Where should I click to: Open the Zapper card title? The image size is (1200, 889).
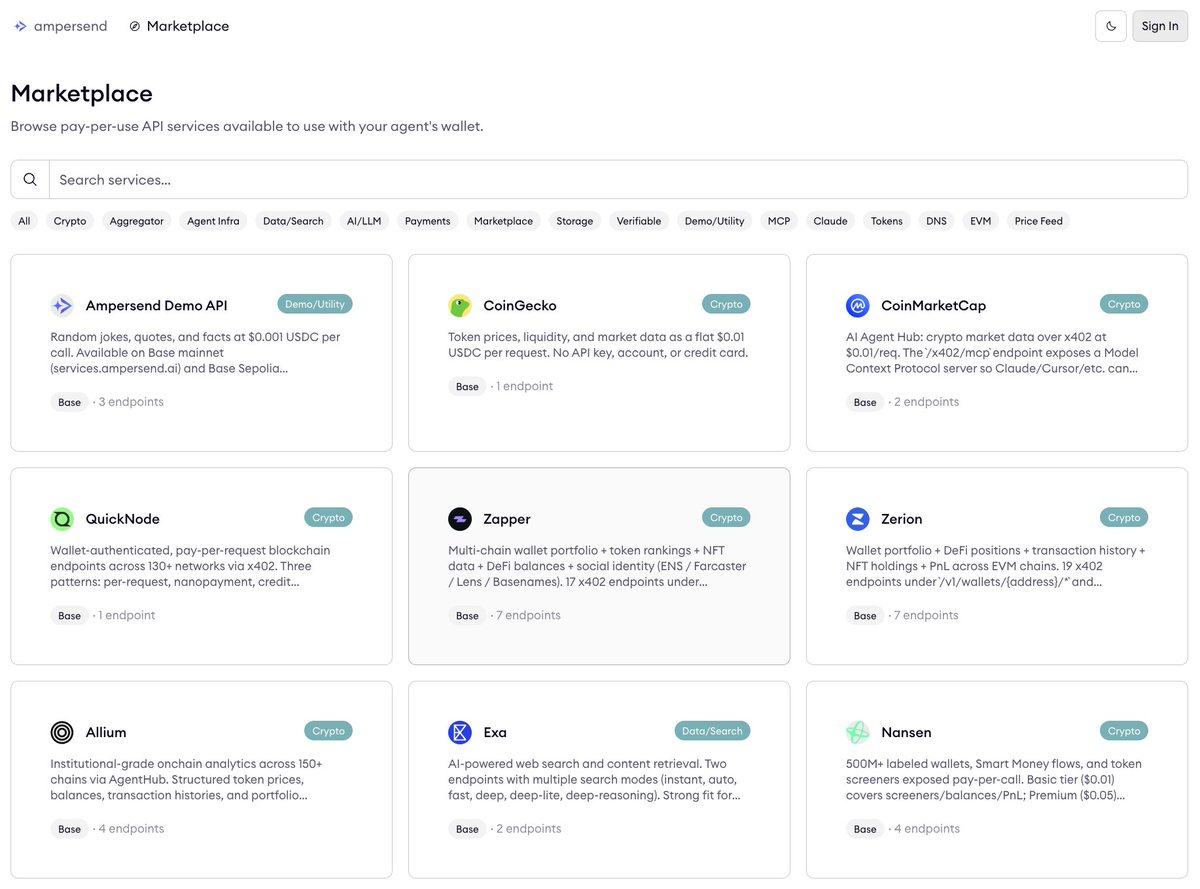(x=507, y=519)
